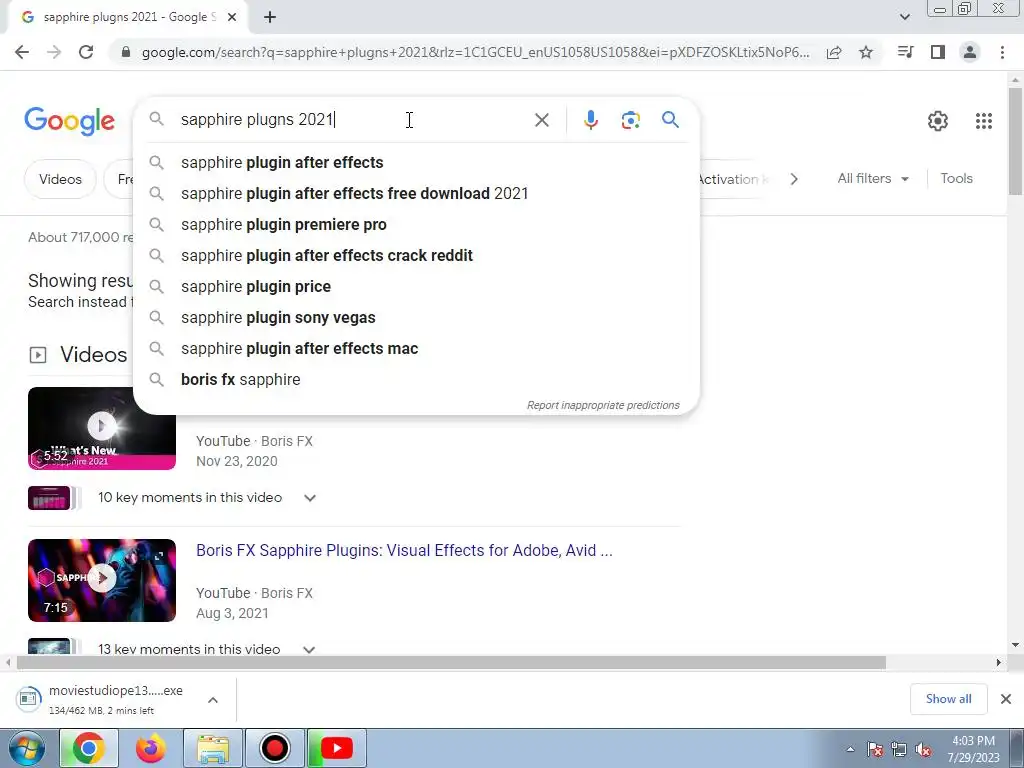This screenshot has width=1024, height=768.
Task: Click the vertical scrollbar thumb
Action: [1016, 140]
